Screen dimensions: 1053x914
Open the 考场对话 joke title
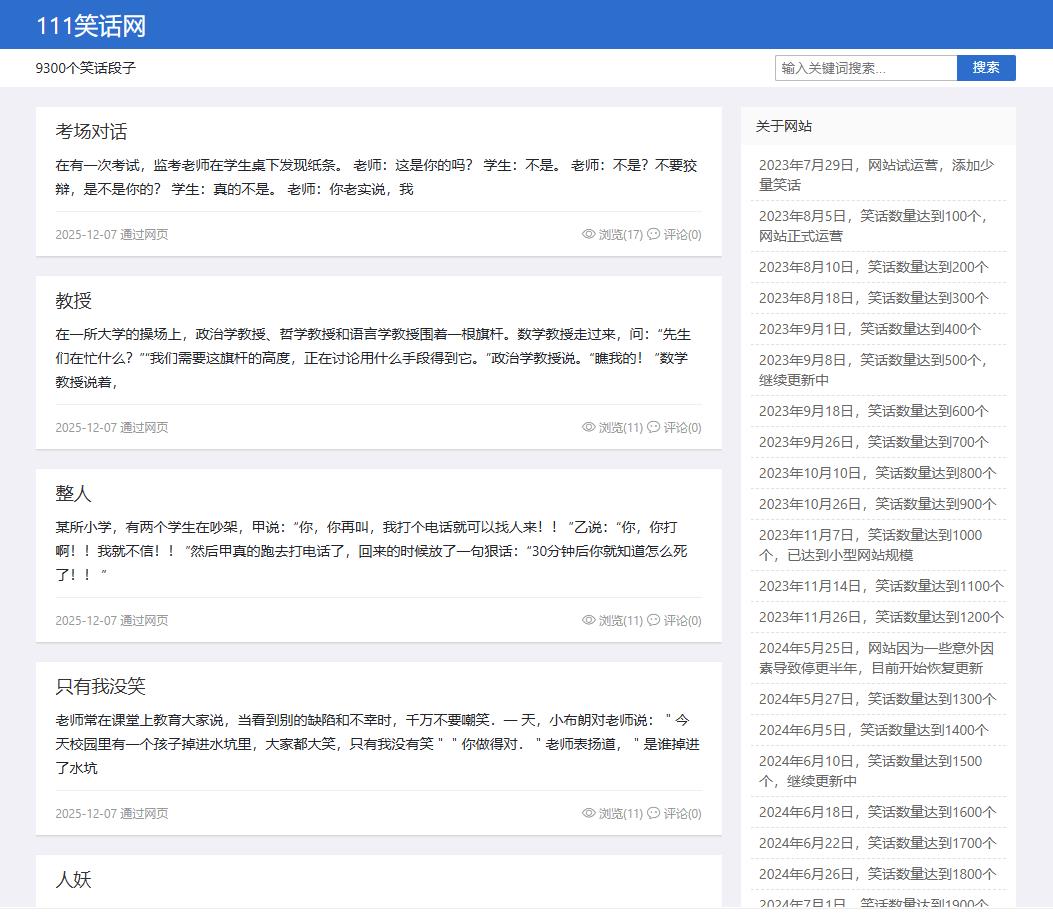coord(91,132)
